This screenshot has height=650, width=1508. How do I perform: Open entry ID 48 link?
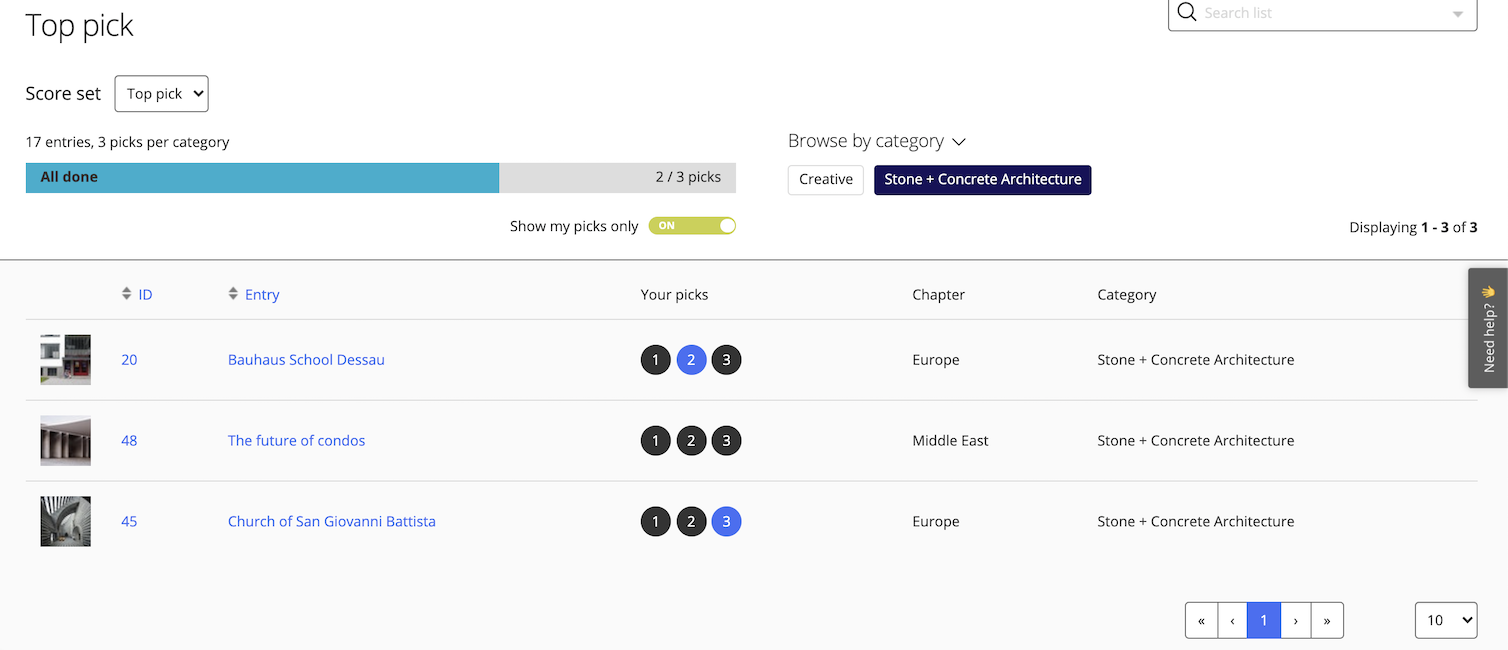[x=129, y=441]
